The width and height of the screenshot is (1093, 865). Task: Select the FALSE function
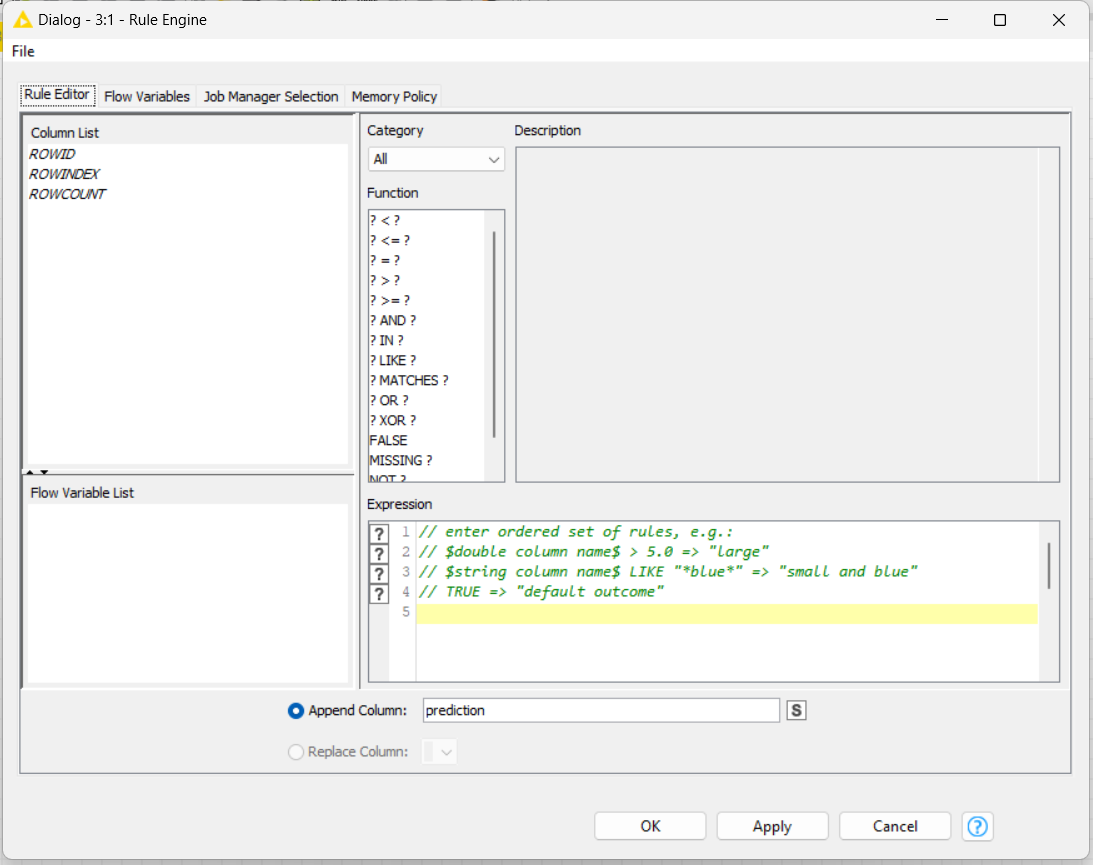[x=388, y=441]
